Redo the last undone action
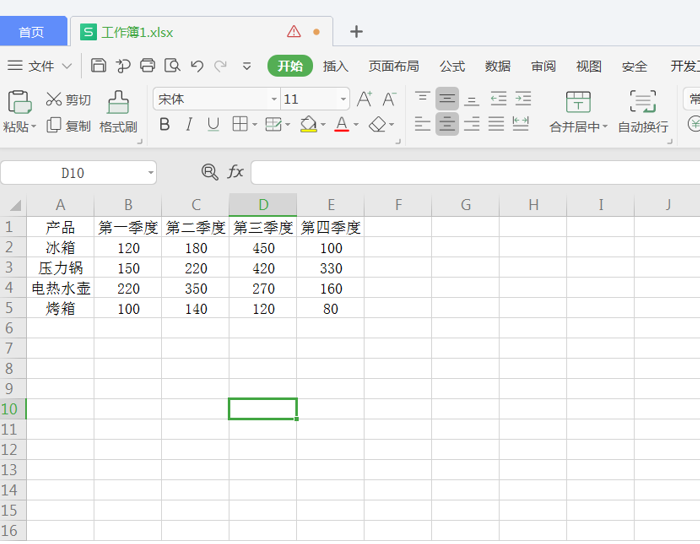 [221, 66]
